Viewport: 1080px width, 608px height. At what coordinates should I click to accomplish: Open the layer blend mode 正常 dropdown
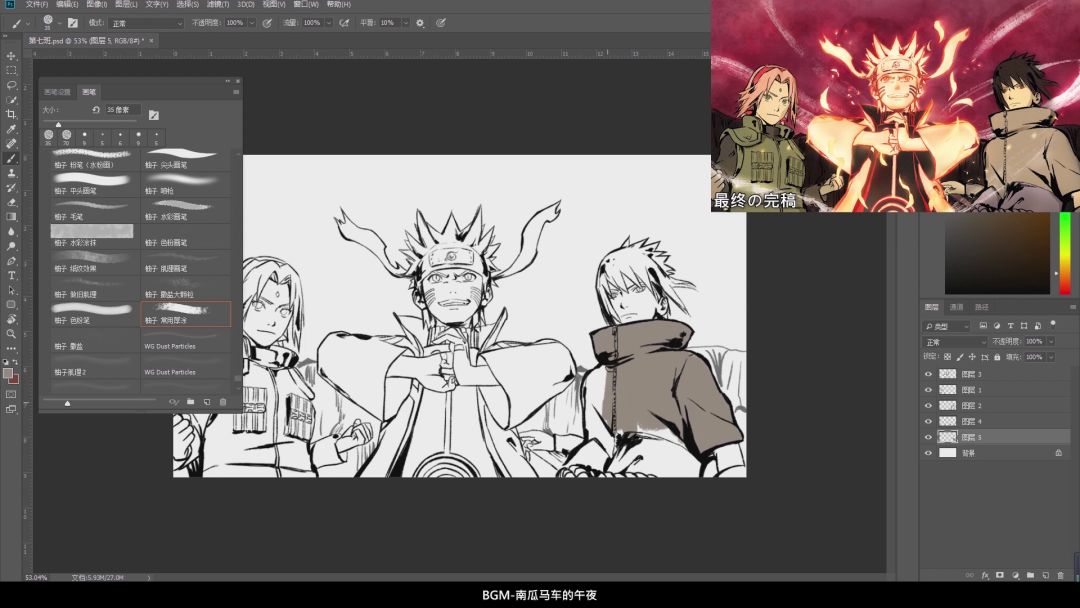coord(954,342)
